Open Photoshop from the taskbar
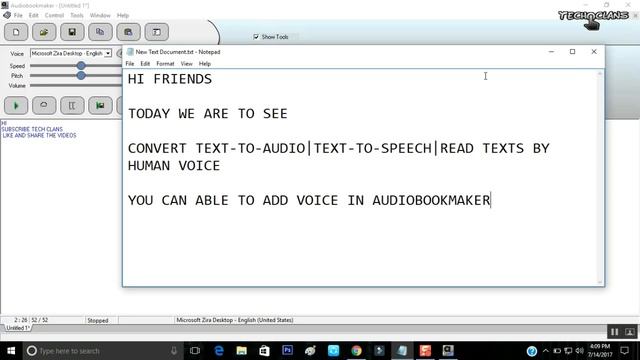 287,351
